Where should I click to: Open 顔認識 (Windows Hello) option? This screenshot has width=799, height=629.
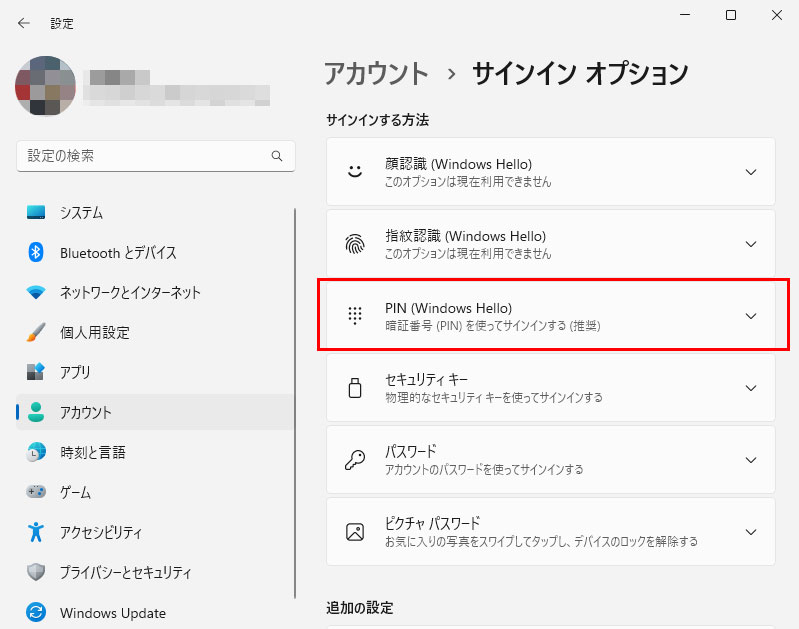(550, 172)
